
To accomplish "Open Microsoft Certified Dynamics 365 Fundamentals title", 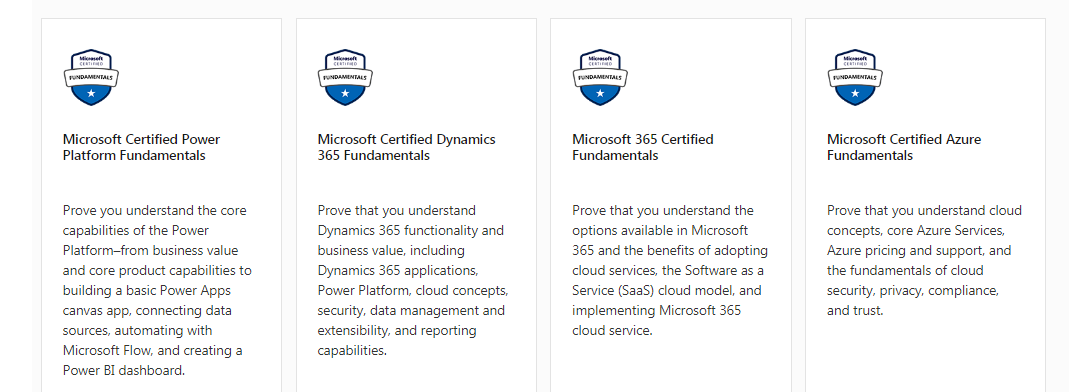I will coord(406,148).
